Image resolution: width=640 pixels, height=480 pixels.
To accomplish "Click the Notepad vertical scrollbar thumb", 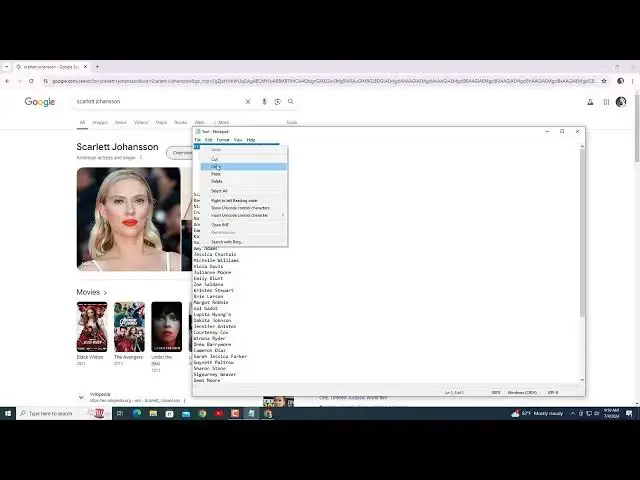I will (582, 233).
